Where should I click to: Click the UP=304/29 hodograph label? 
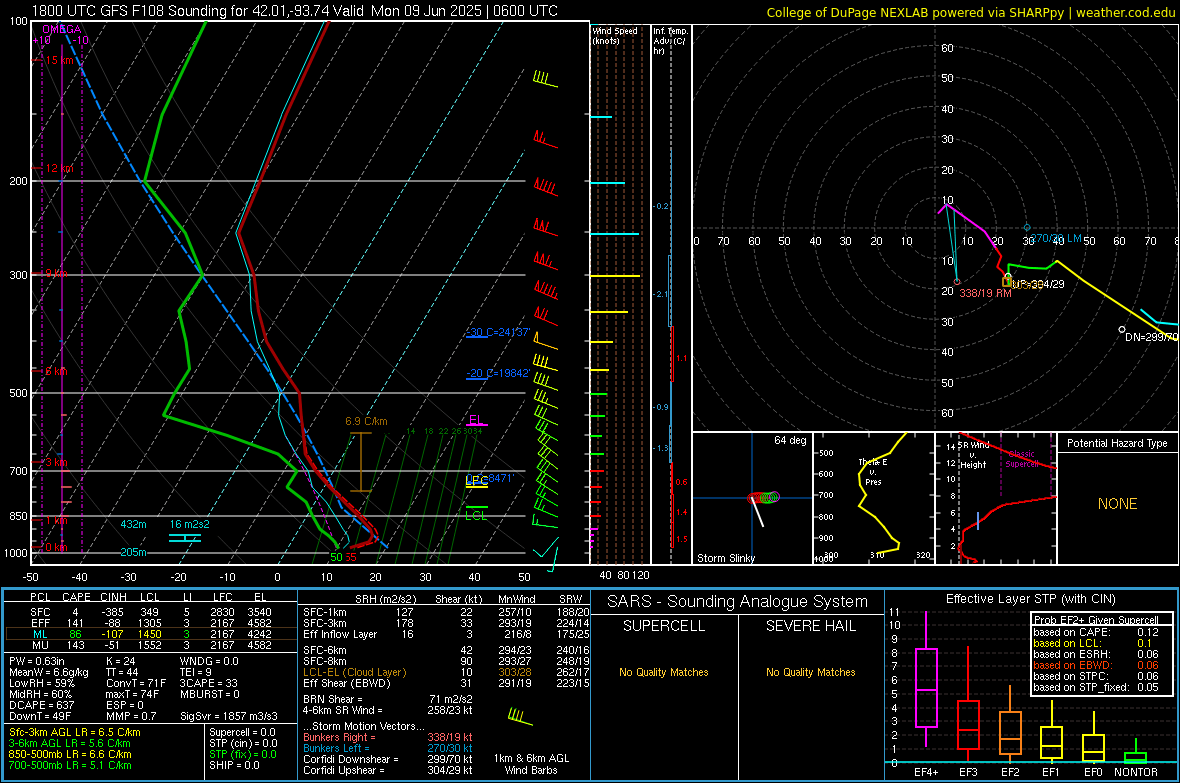pos(1039,285)
